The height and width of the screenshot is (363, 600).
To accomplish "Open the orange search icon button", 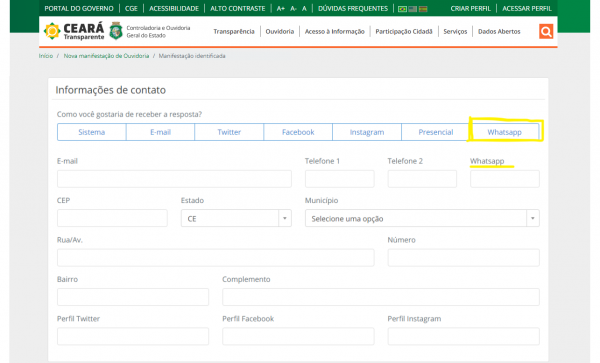I will click(546, 31).
